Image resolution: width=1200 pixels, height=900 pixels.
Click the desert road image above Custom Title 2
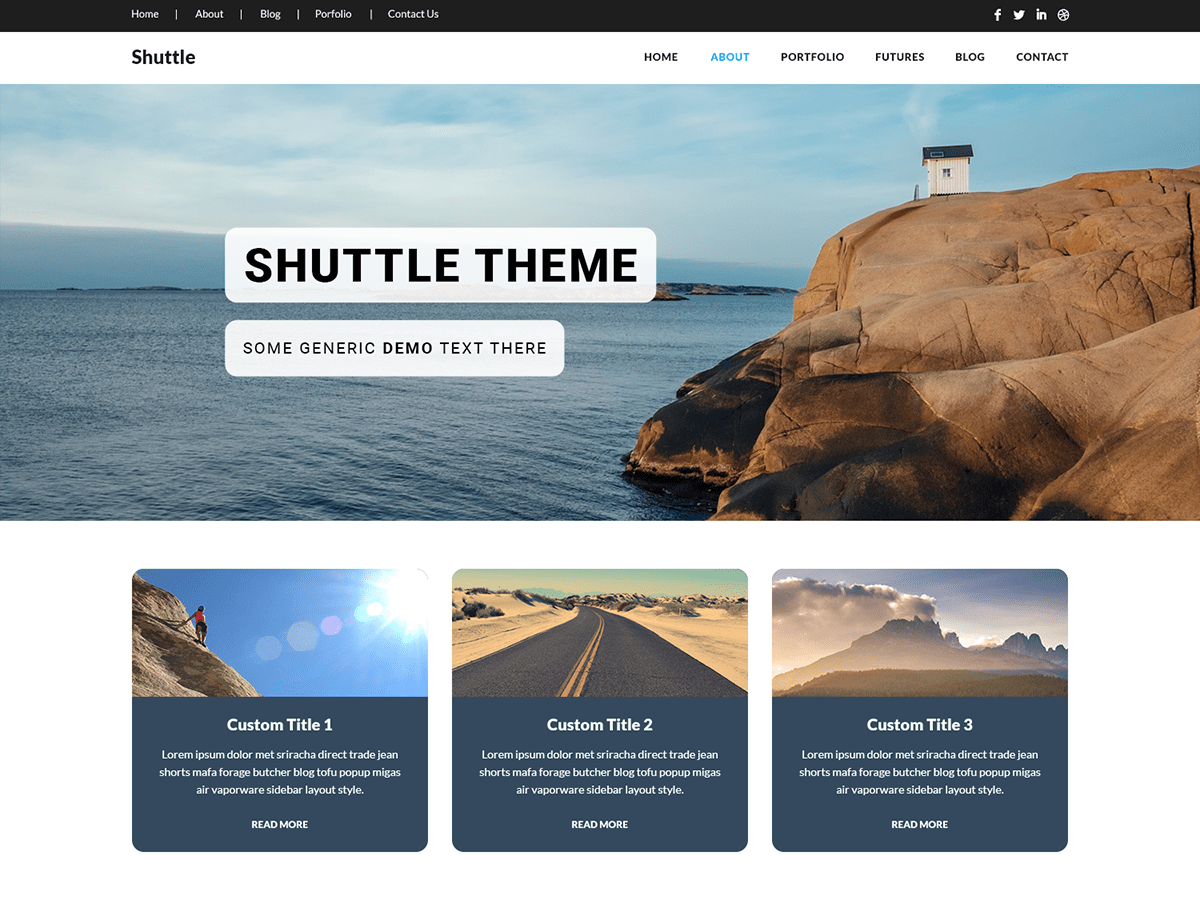tap(599, 632)
